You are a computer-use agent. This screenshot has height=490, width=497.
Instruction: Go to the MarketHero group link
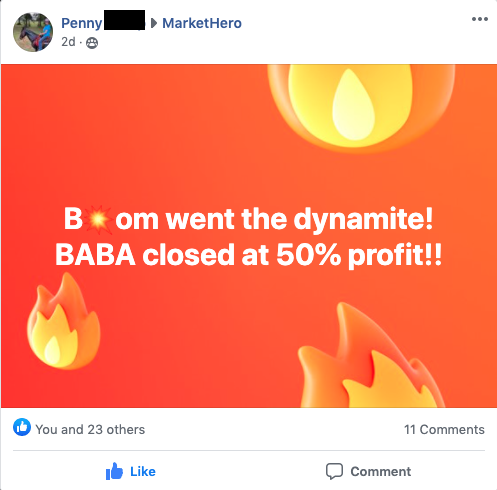point(202,23)
